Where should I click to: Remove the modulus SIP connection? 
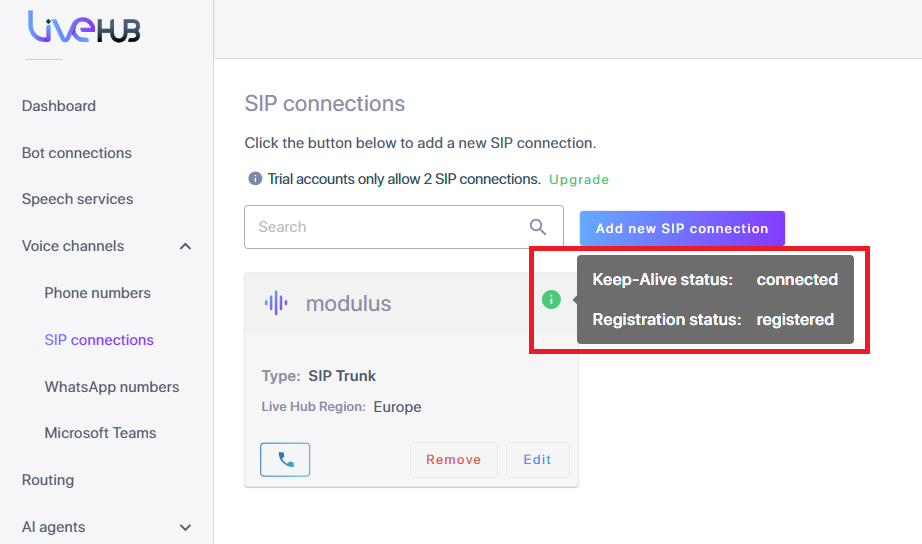pos(453,460)
